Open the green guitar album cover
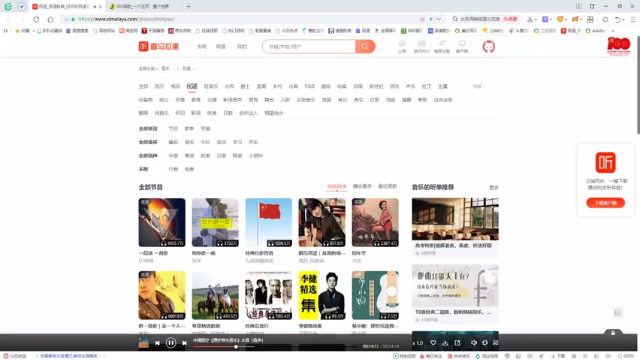The width and height of the screenshot is (640, 360). [x=375, y=295]
